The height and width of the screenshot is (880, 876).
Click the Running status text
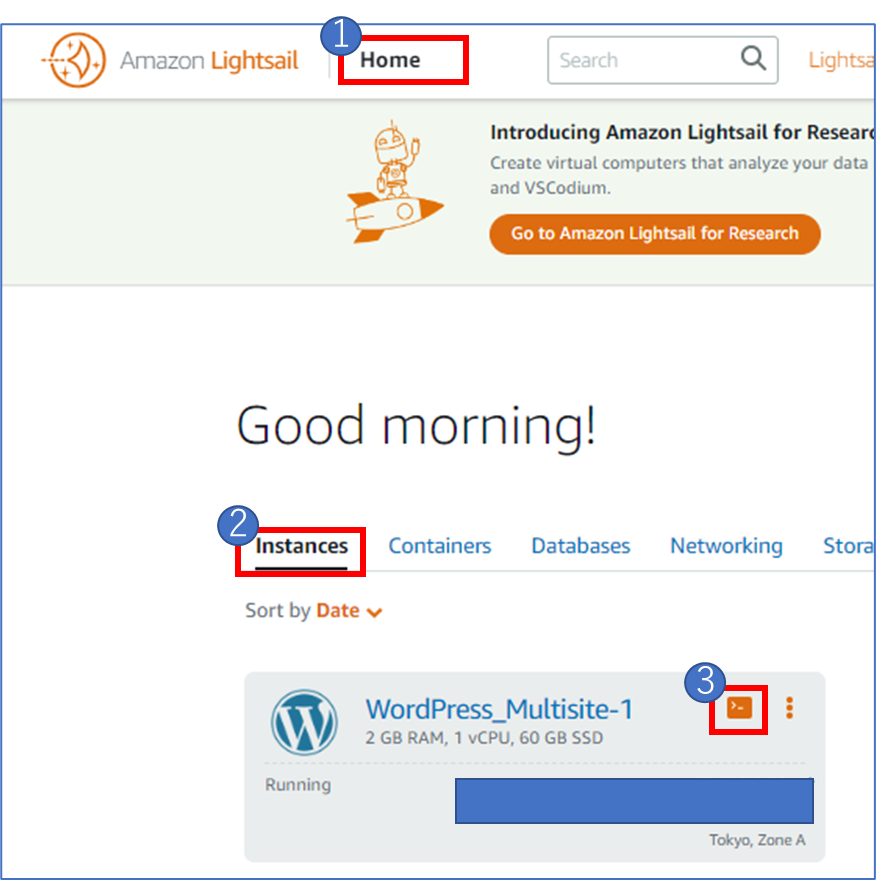pyautogui.click(x=298, y=785)
